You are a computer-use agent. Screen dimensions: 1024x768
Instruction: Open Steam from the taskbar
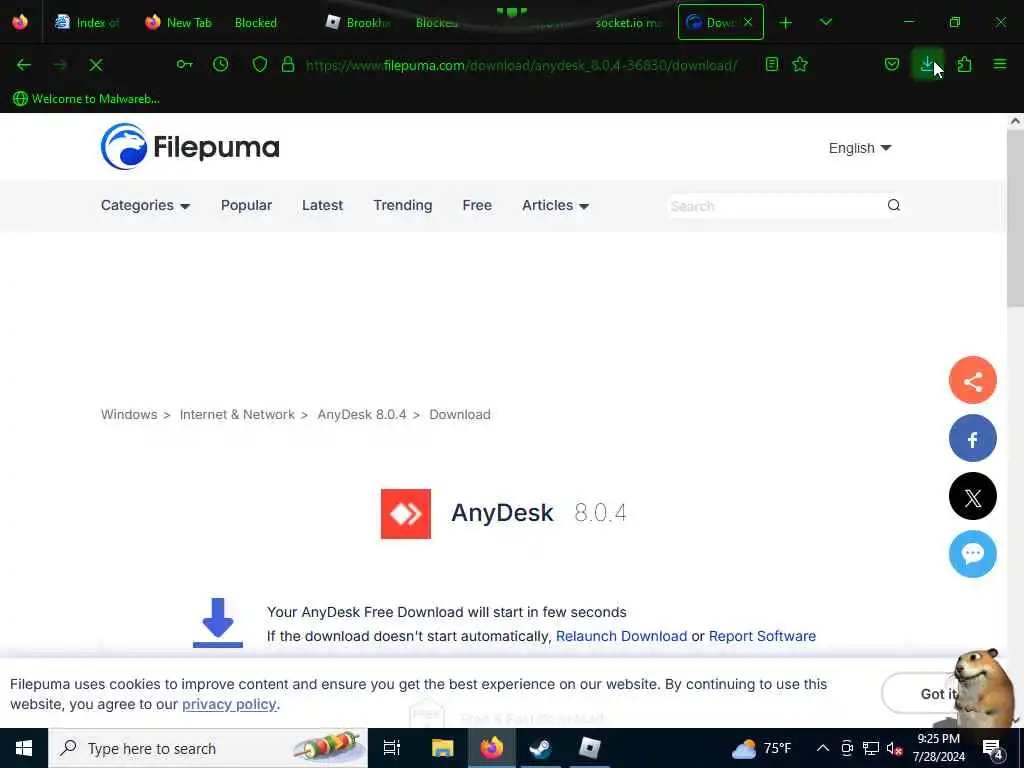coord(541,748)
